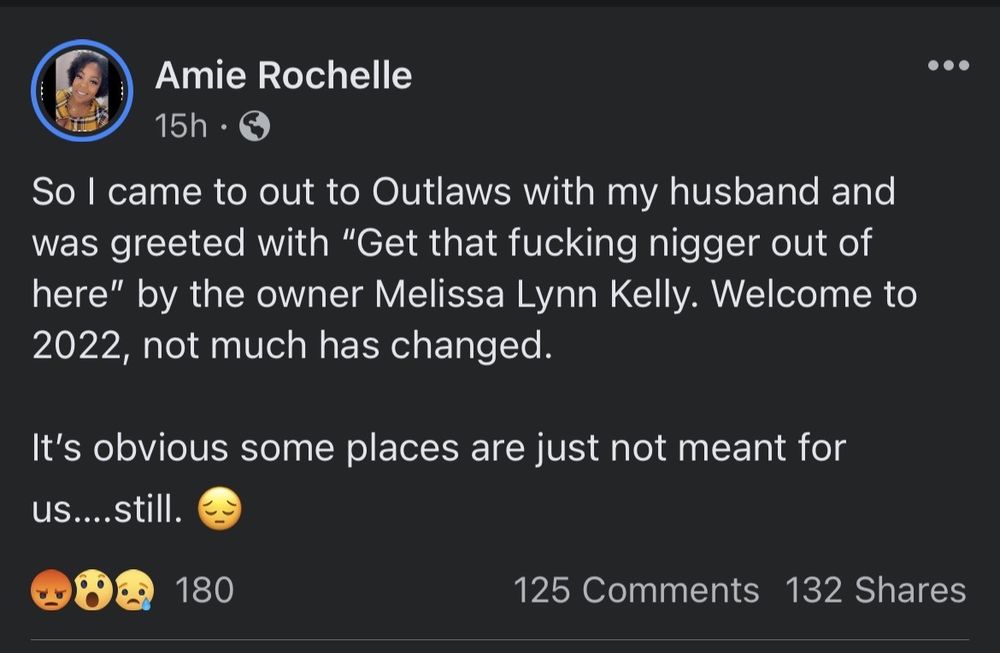Viewport: 1000px width, 653px height.
Task: Open Amie Rochelle's profile picture
Action: click(81, 91)
